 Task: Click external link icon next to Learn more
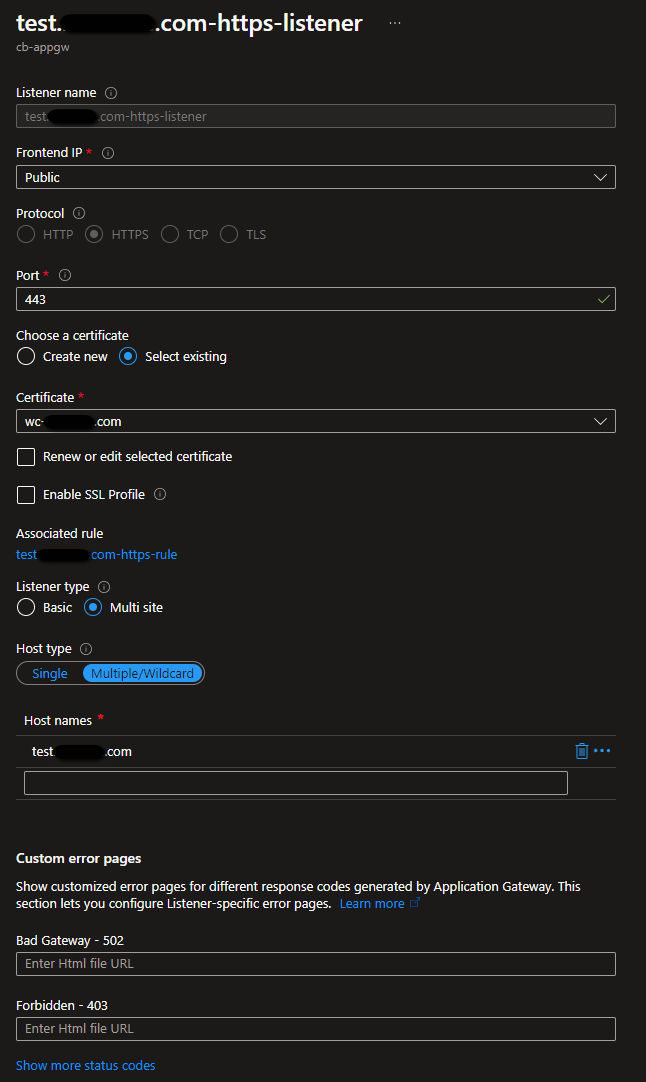pos(415,903)
